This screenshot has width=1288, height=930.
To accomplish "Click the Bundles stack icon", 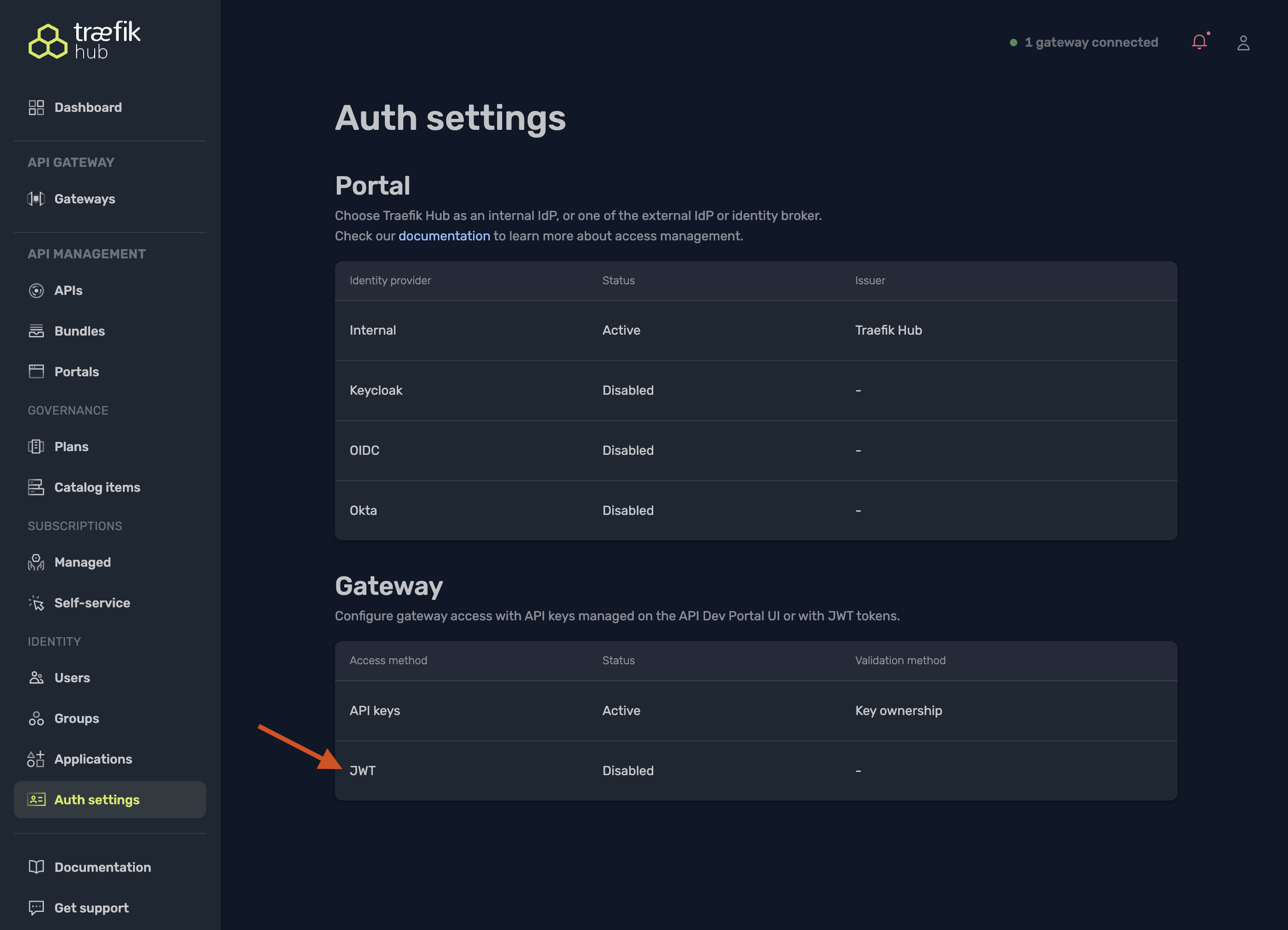I will [36, 330].
